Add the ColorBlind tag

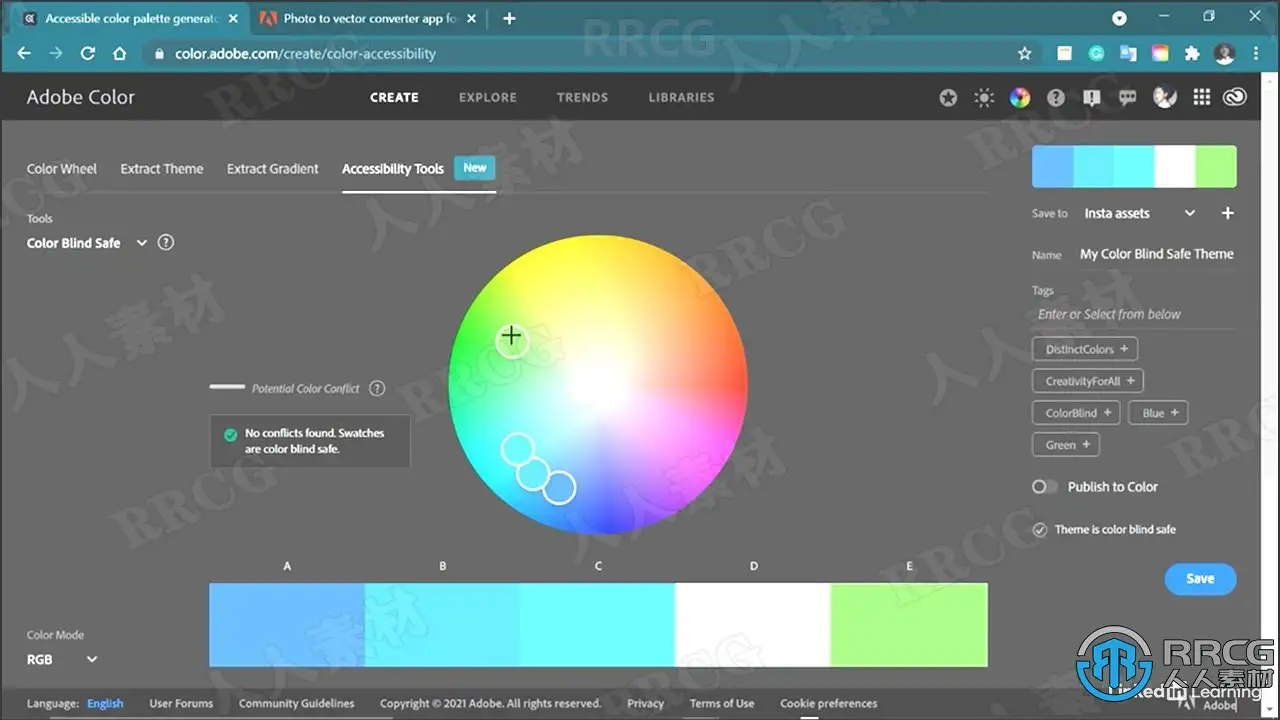[x=1076, y=413]
